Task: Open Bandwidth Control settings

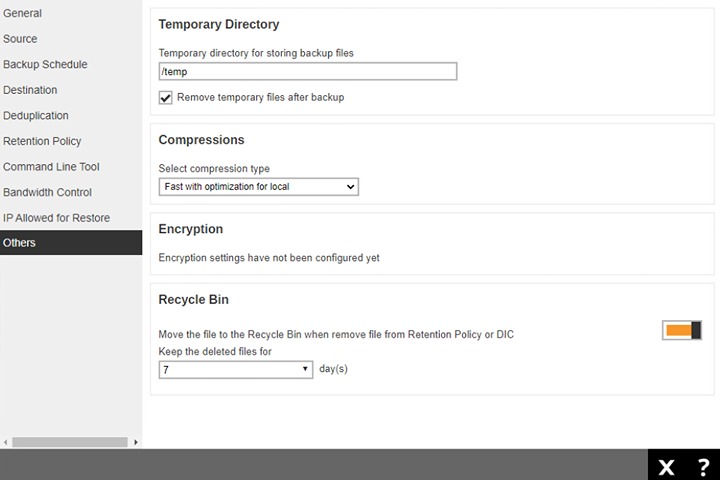Action: tap(47, 192)
